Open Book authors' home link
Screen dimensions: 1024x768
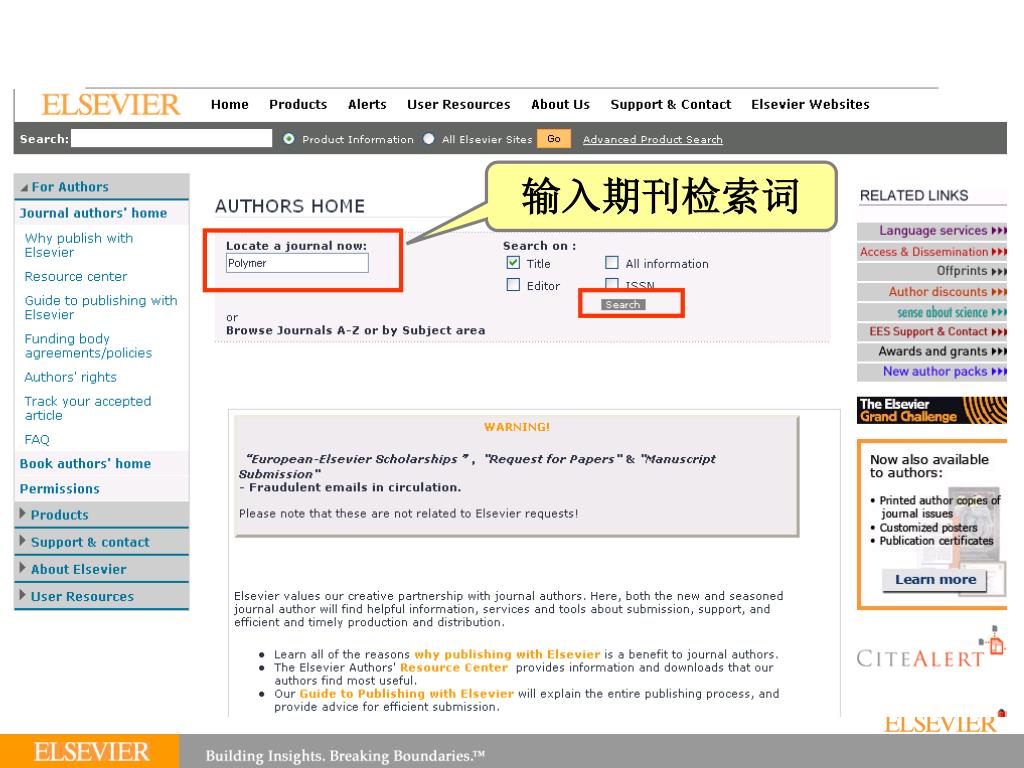point(85,464)
